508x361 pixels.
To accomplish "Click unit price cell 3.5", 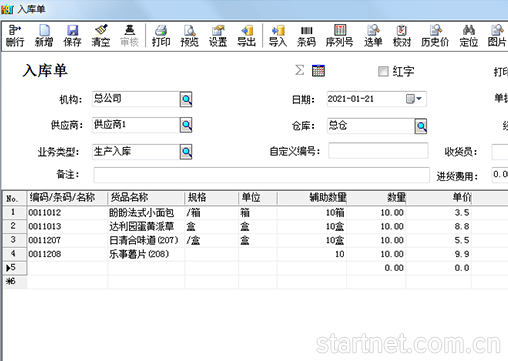I will [439, 212].
